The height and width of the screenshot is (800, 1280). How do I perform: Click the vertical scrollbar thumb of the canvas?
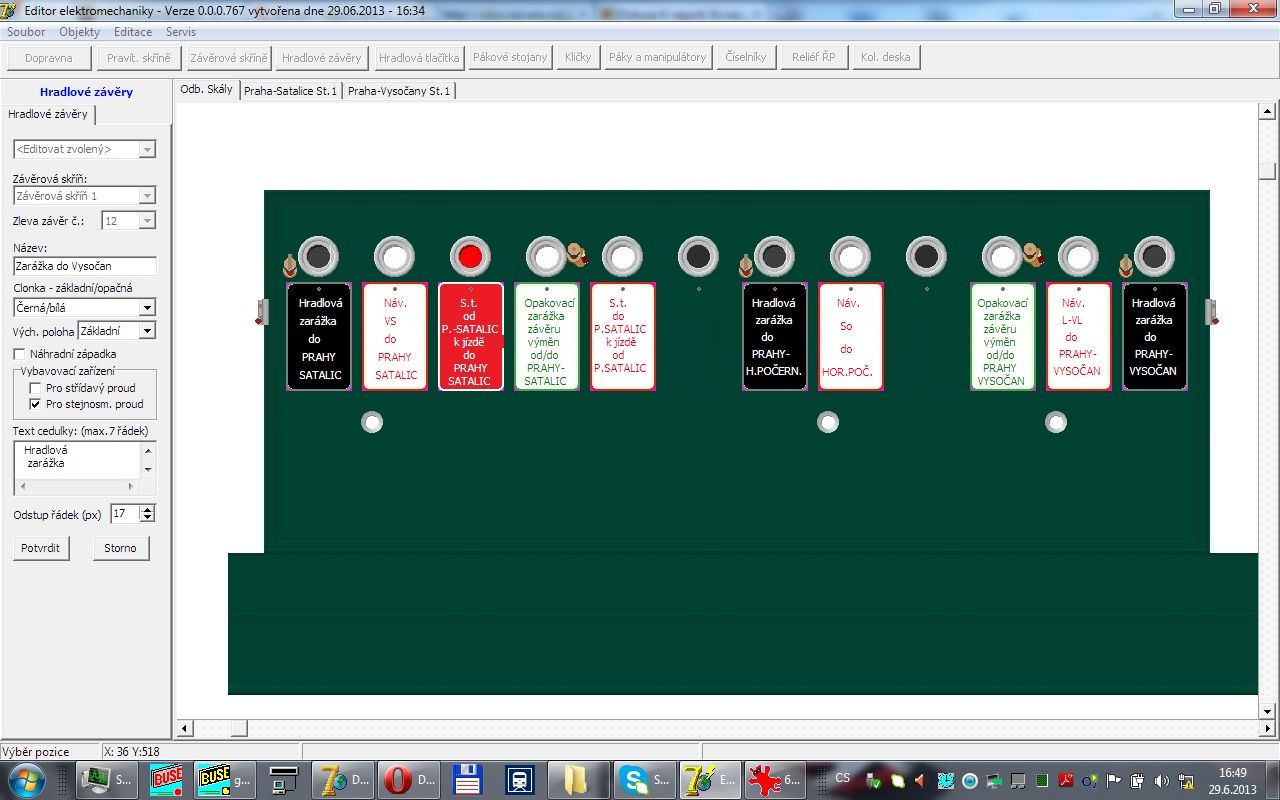(1267, 171)
